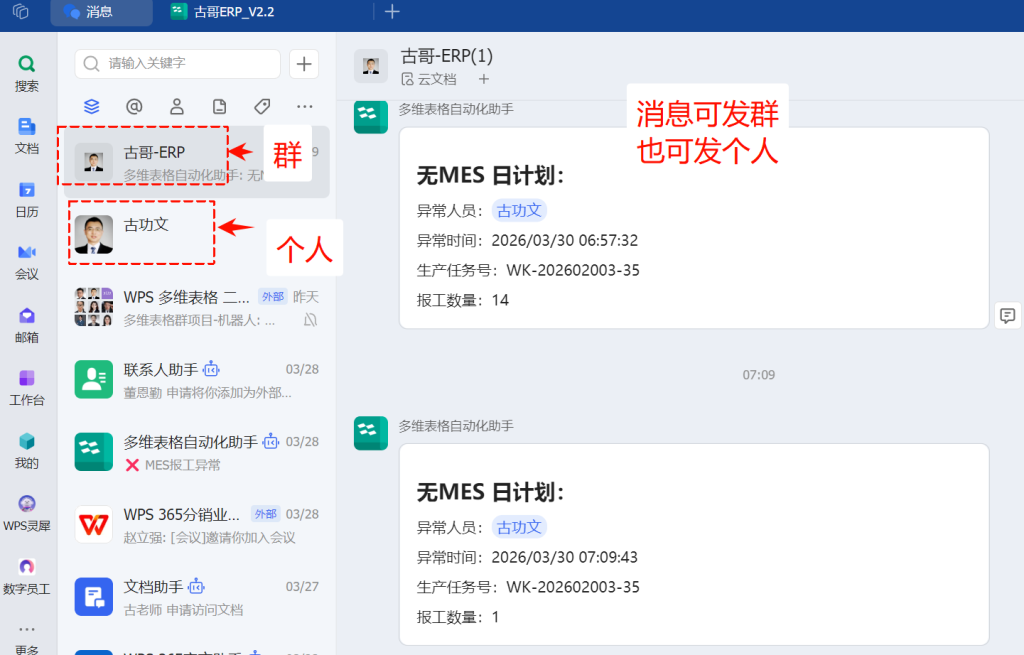This screenshot has width=1024, height=655.
Task: Open WPS 365分销业 conversation
Action: (196, 524)
